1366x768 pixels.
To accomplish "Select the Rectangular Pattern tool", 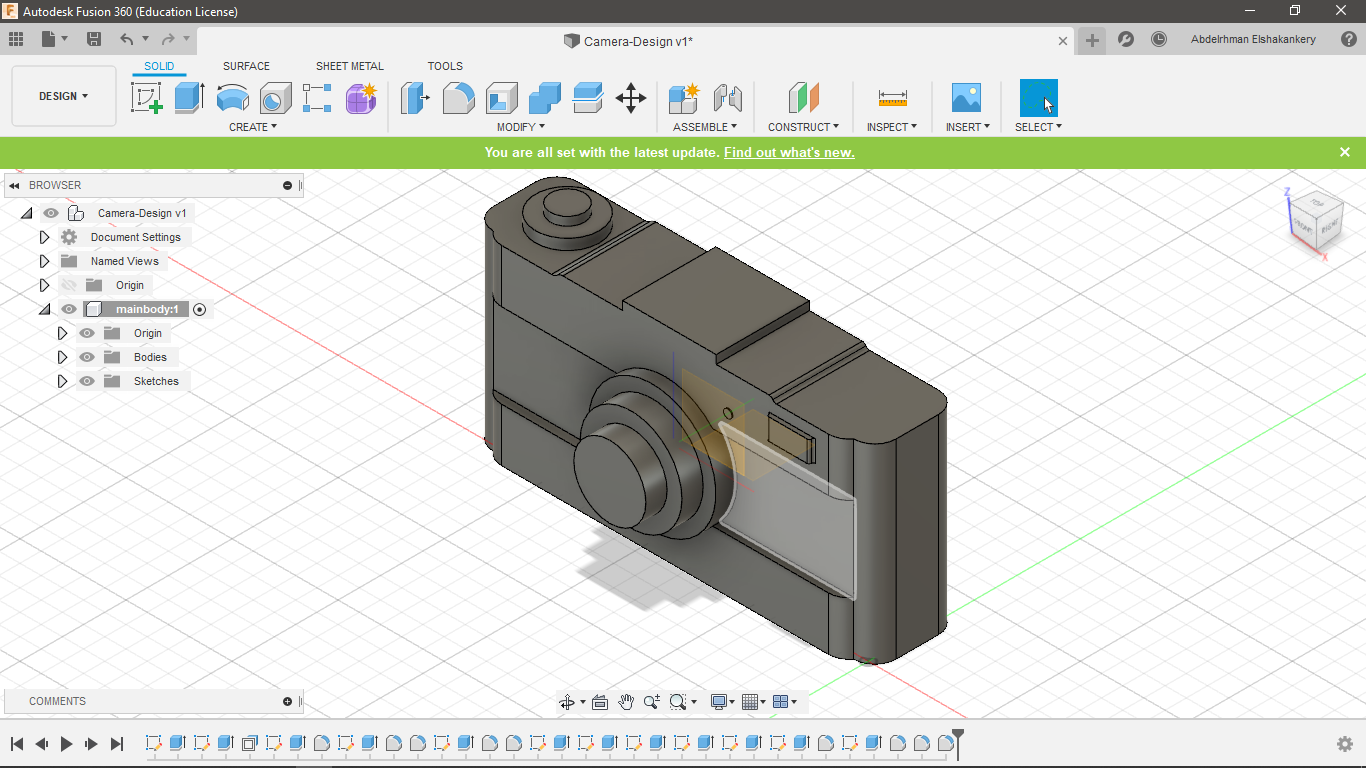I will tap(317, 98).
